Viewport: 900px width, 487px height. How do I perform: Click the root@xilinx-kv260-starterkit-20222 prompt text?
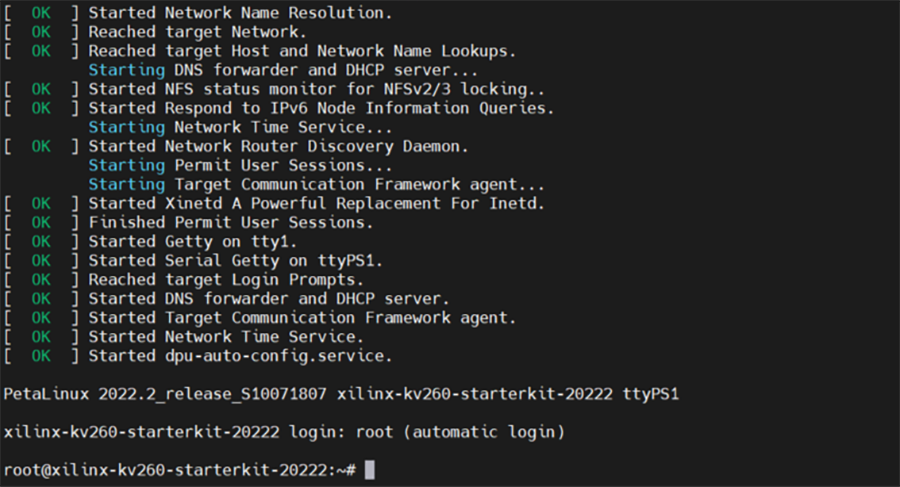pos(180,470)
